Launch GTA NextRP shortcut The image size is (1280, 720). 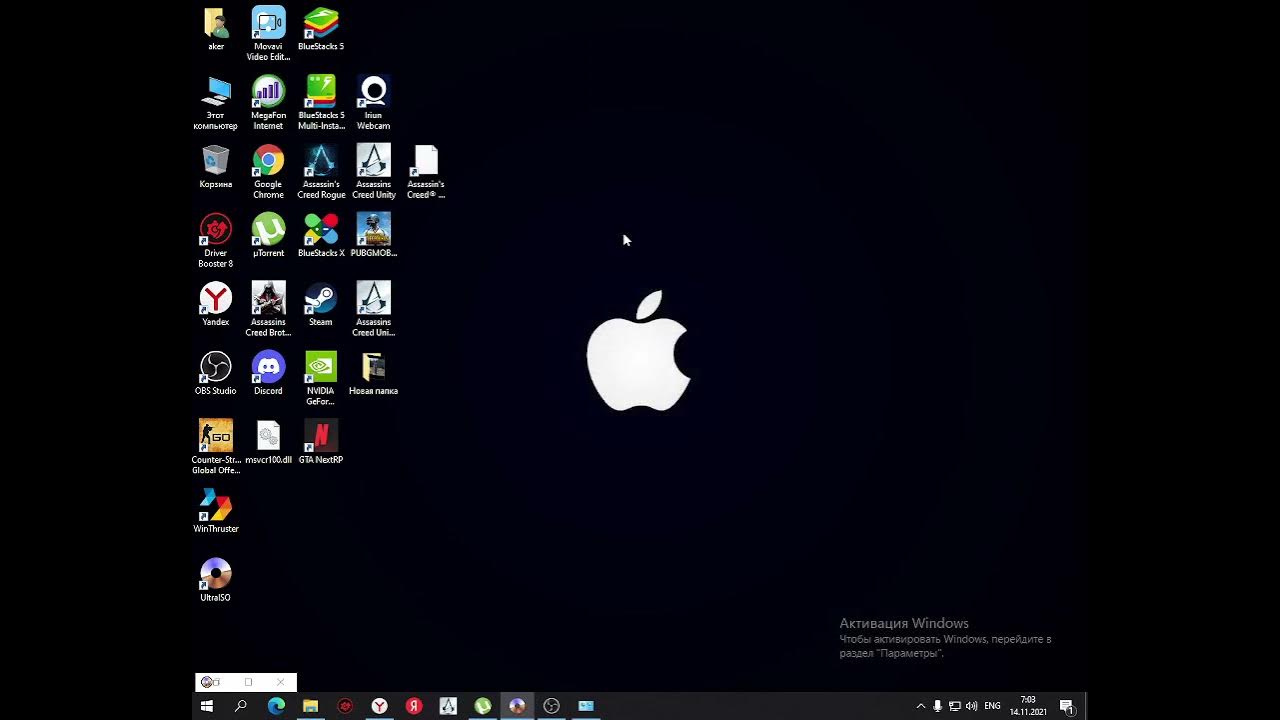point(321,443)
